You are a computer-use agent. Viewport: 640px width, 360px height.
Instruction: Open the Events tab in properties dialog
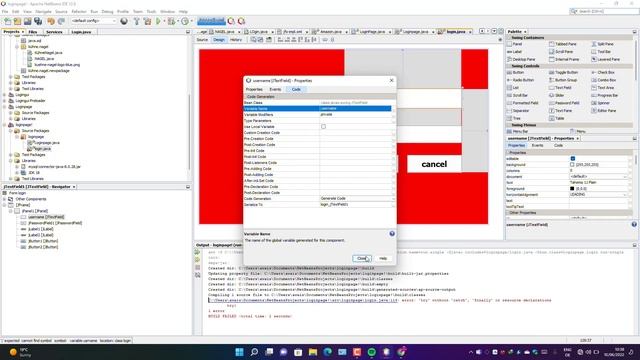275,89
